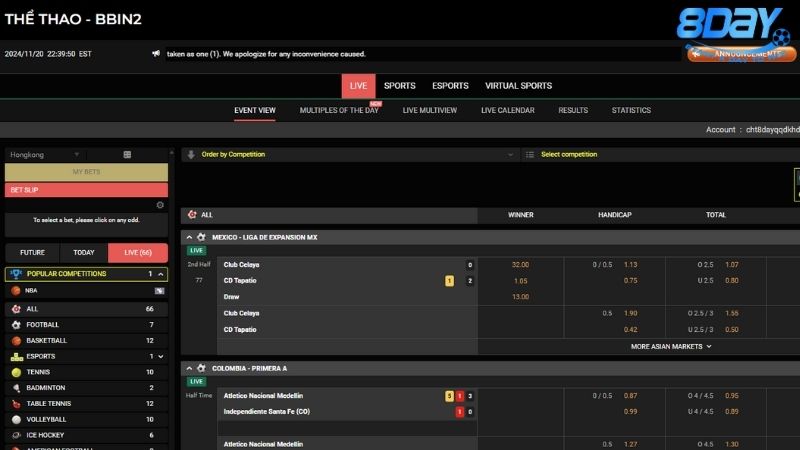Click the My Bets button
This screenshot has width=800, height=450.
(x=86, y=172)
